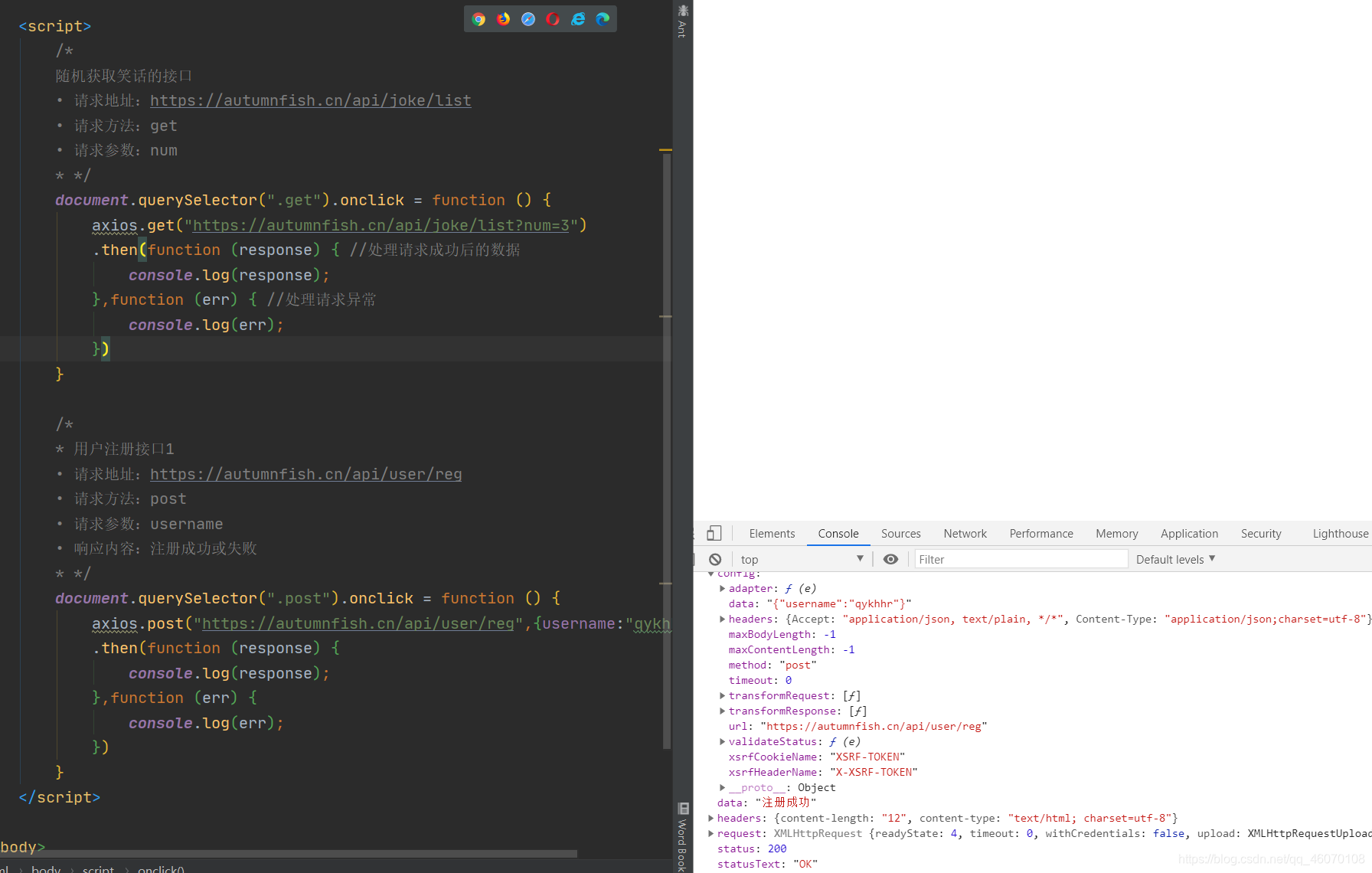Open page in Safari browser icon
The image size is (1372, 873).
tap(528, 19)
